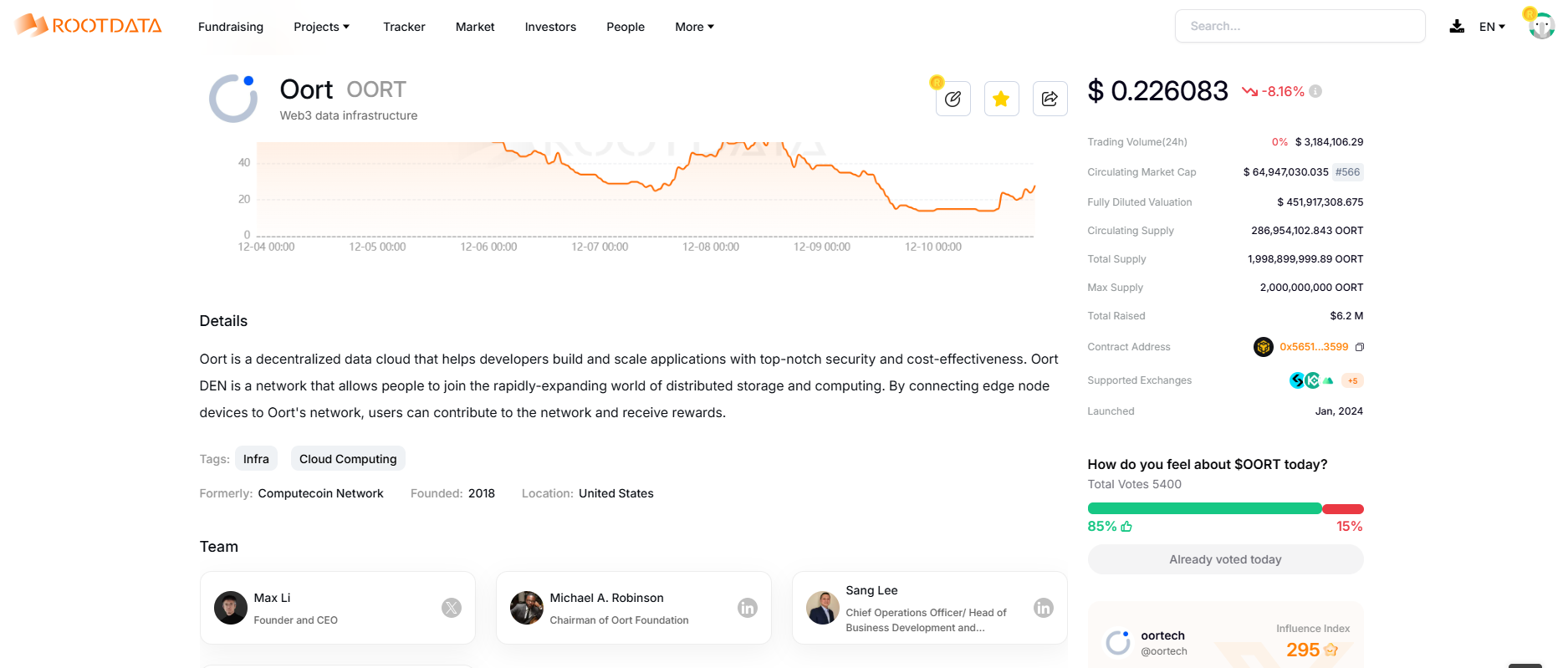
Task: Open Max Li's team card name
Action: pyautogui.click(x=272, y=598)
